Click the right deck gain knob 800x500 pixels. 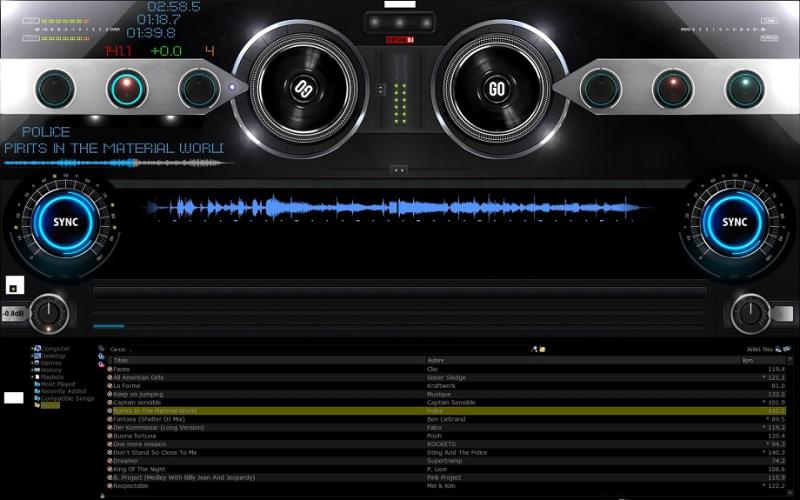[x=751, y=314]
